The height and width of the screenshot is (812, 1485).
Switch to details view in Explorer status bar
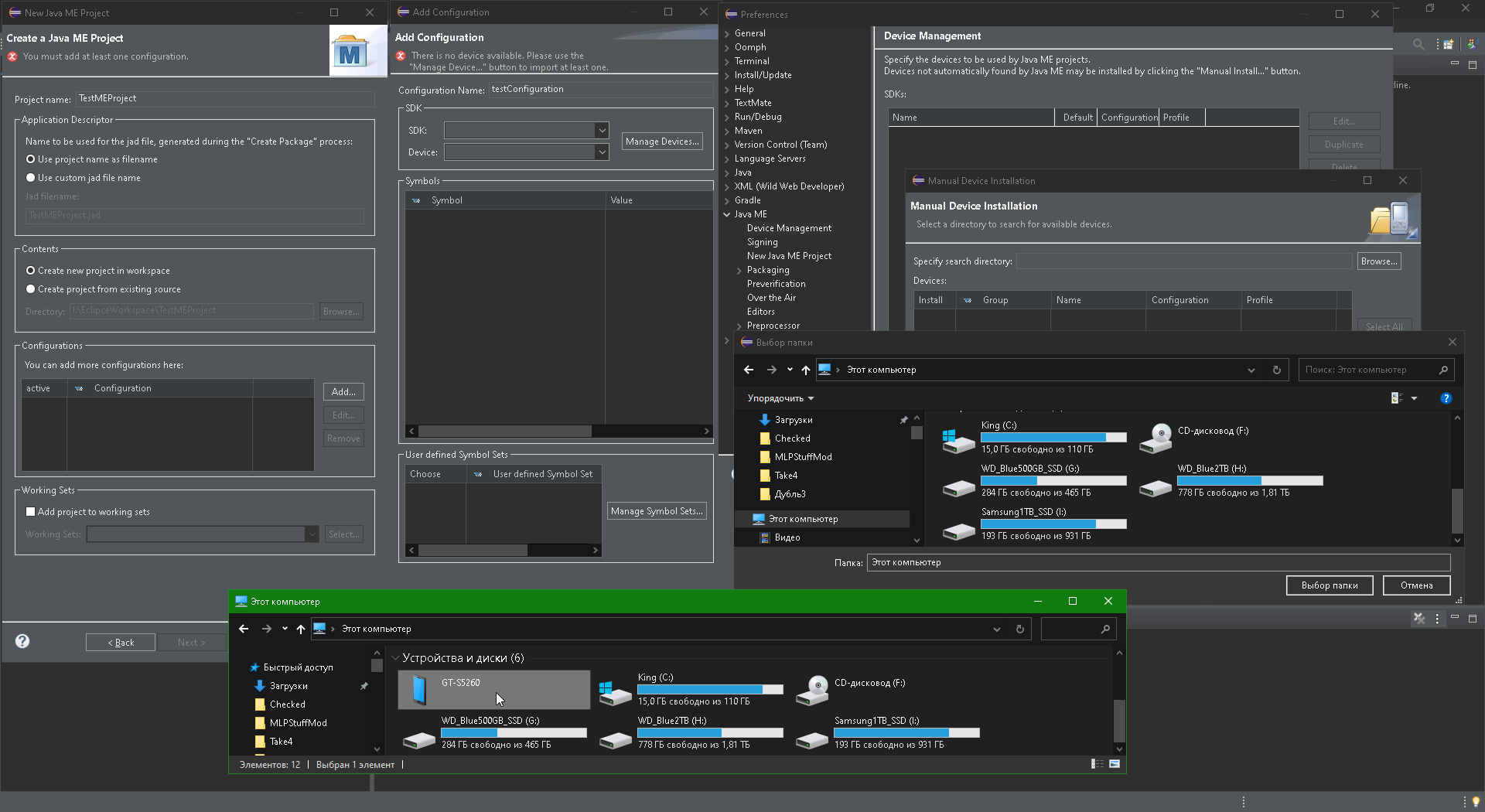click(x=1097, y=764)
